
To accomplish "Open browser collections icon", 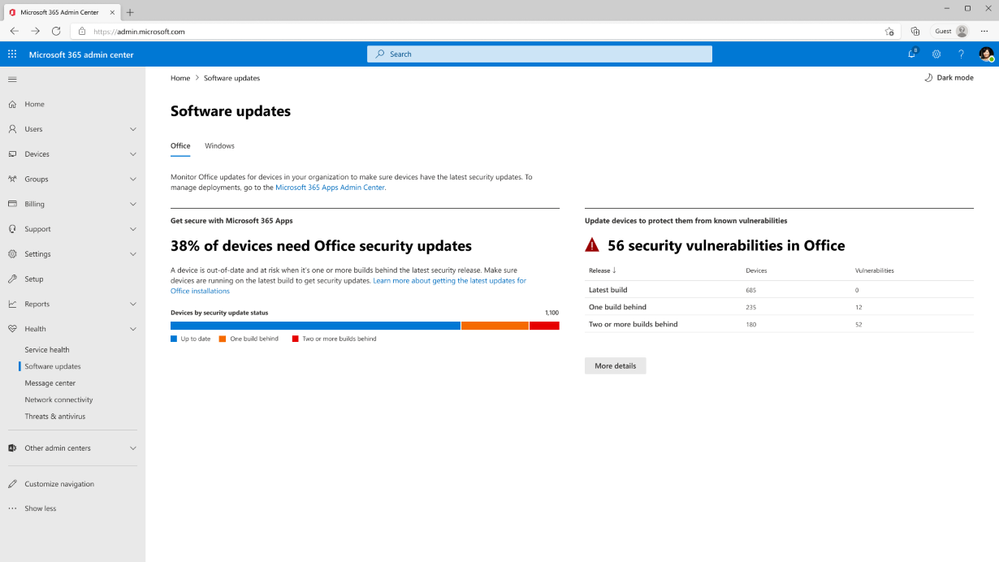I will pyautogui.click(x=915, y=31).
